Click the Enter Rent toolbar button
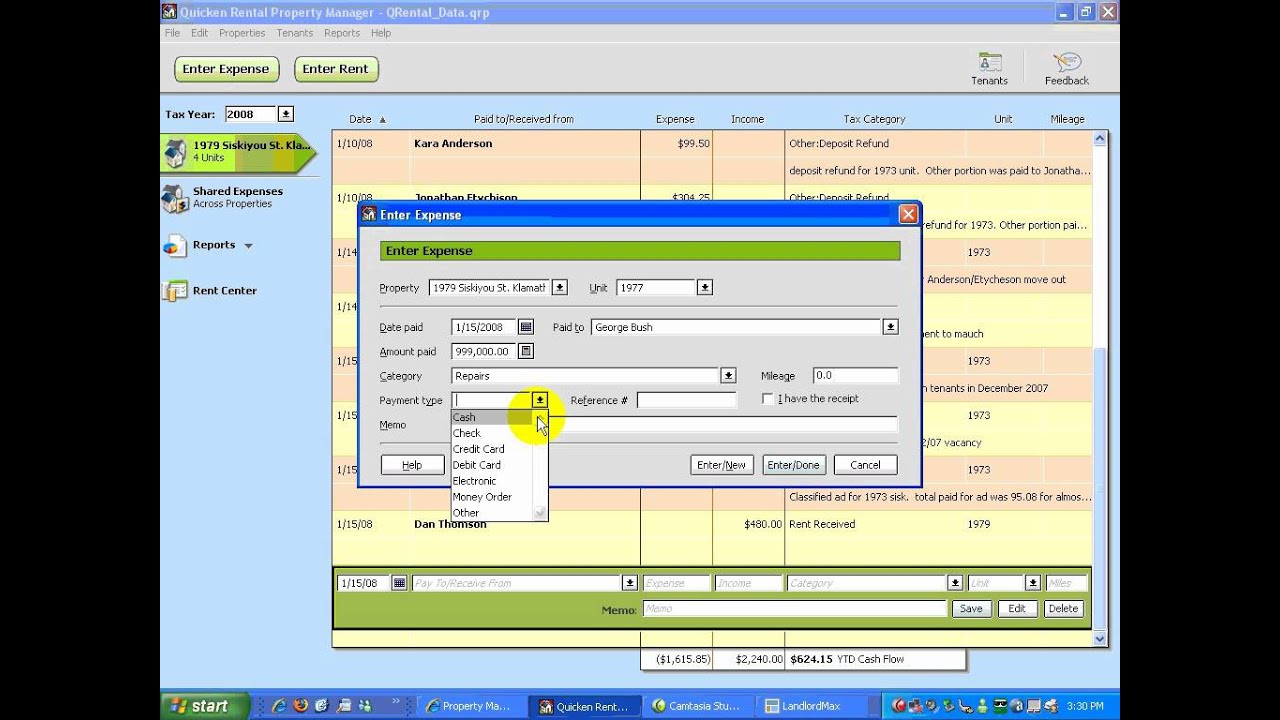This screenshot has width=1280, height=720. tap(336, 69)
